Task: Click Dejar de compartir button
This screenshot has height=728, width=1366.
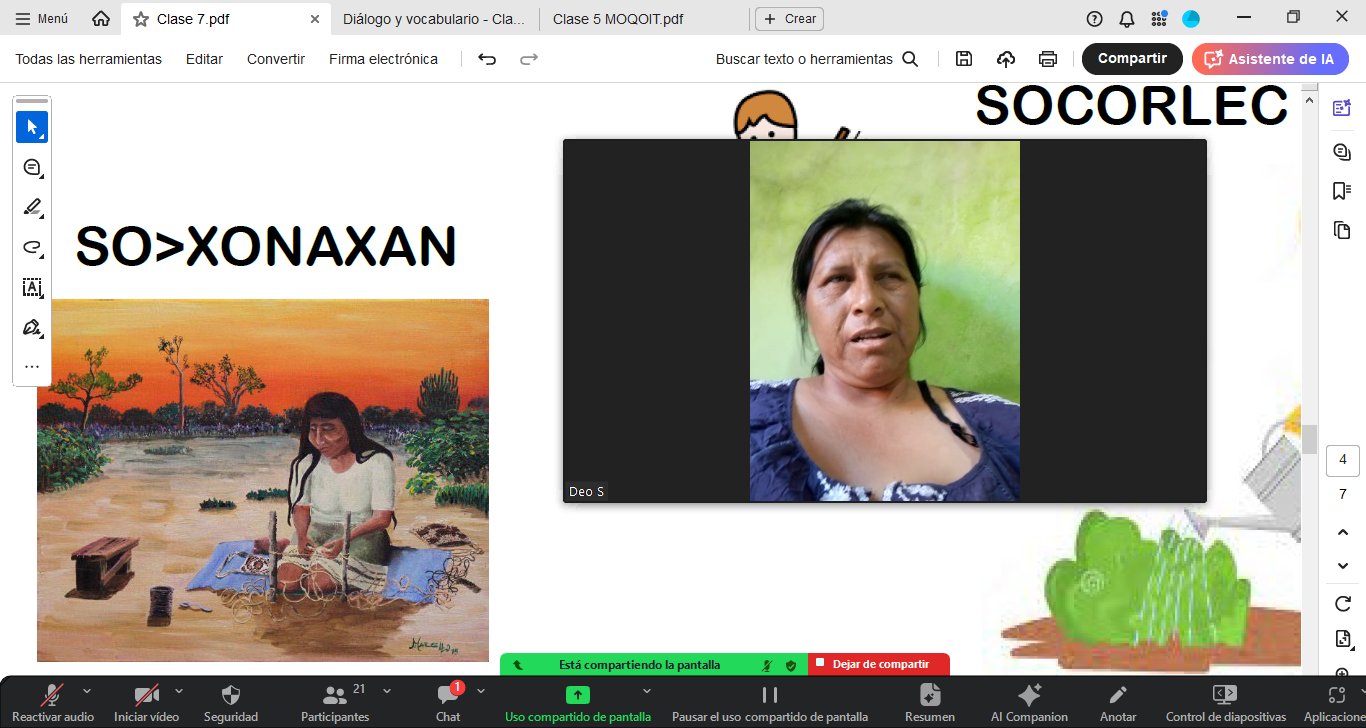Action: [x=878, y=664]
